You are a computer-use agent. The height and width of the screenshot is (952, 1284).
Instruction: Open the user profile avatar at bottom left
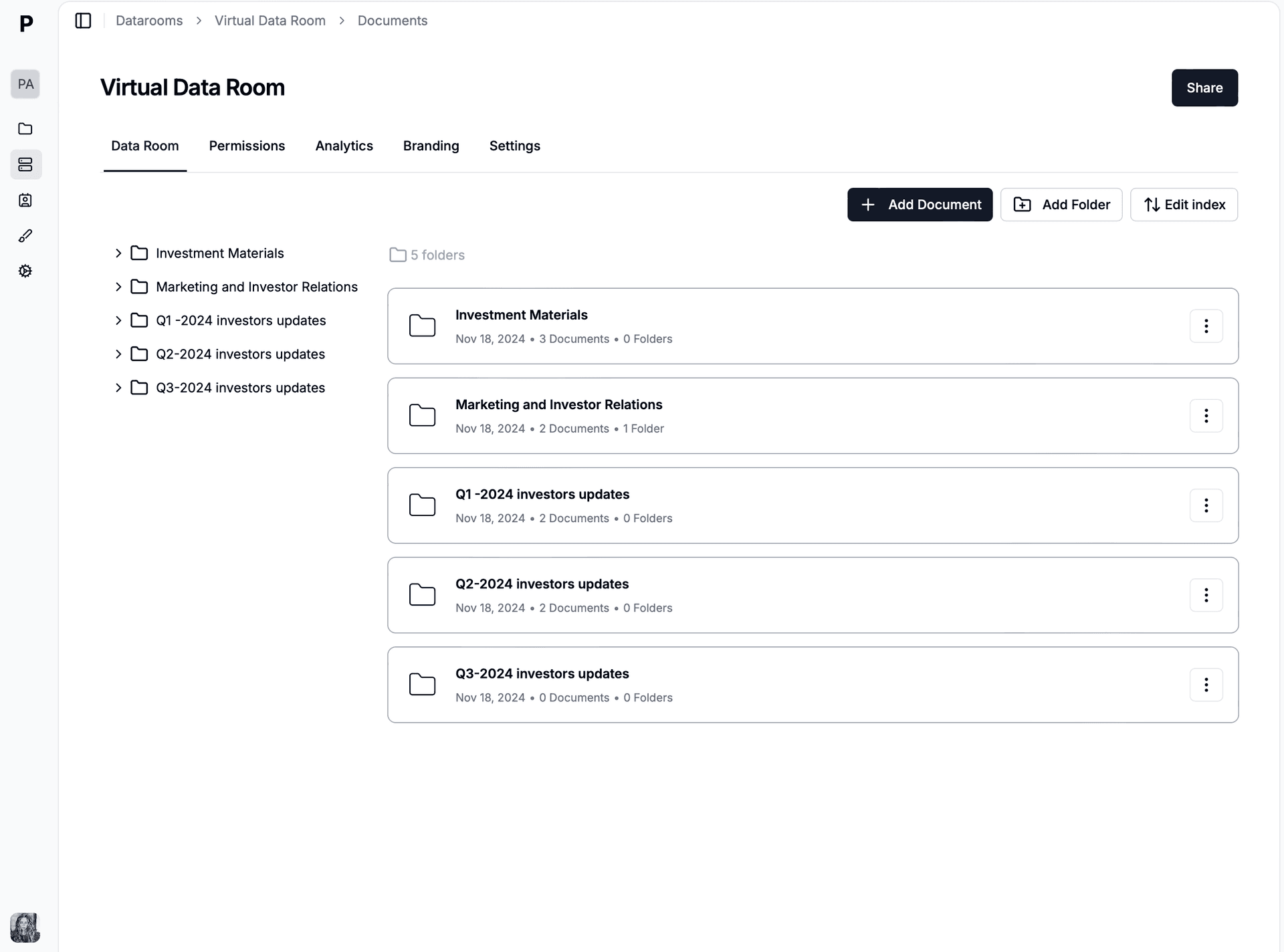coord(25,928)
